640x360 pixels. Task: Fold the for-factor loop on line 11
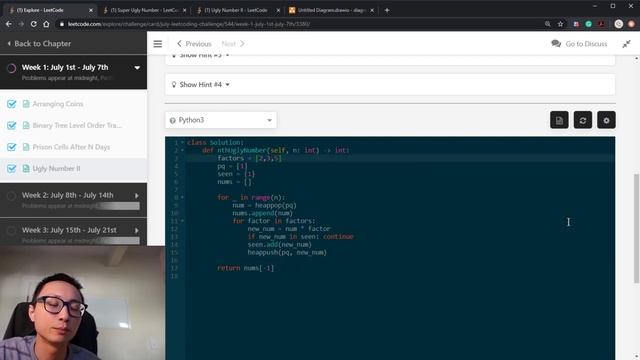tap(182, 221)
